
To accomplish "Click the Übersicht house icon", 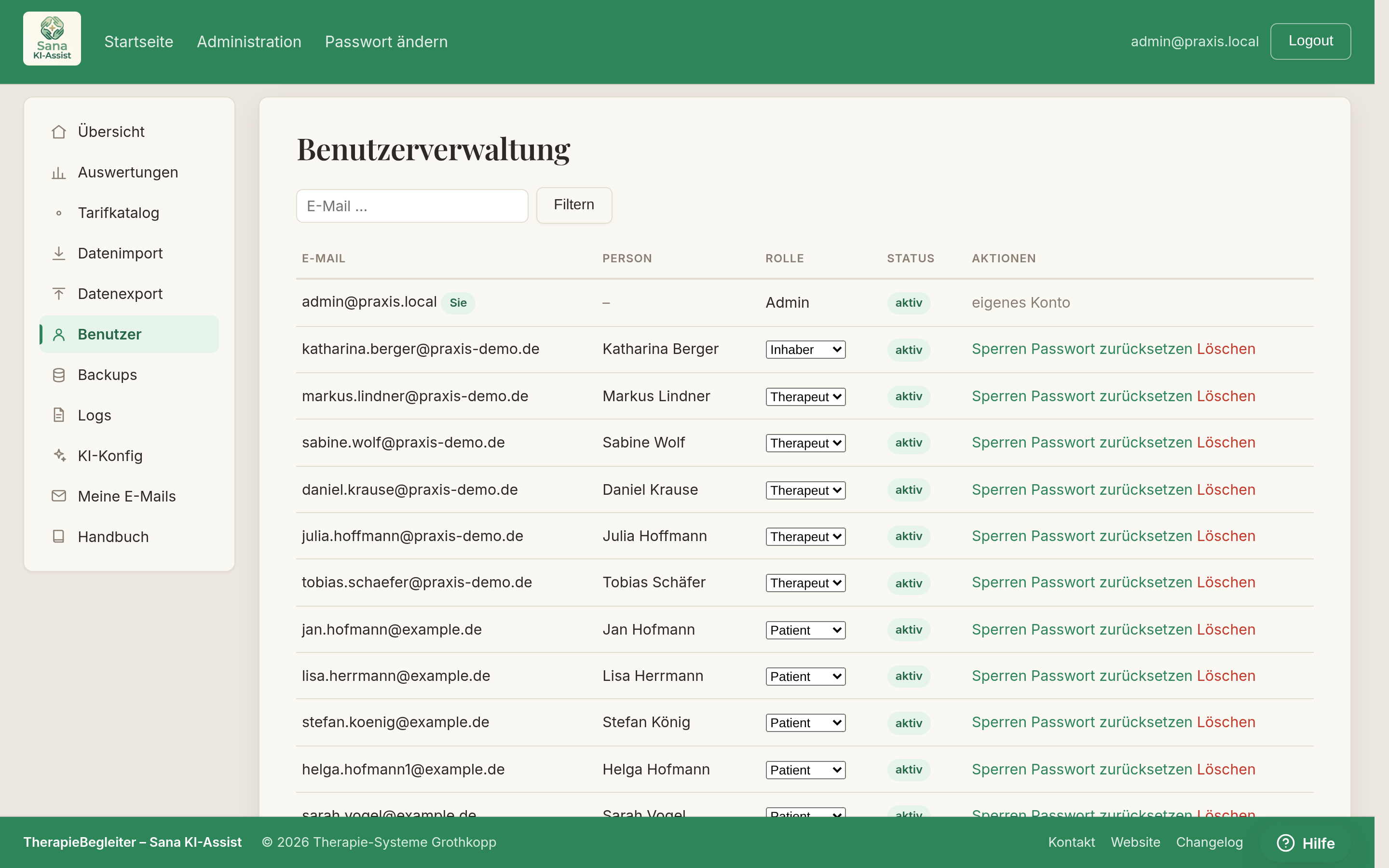I will (58, 132).
